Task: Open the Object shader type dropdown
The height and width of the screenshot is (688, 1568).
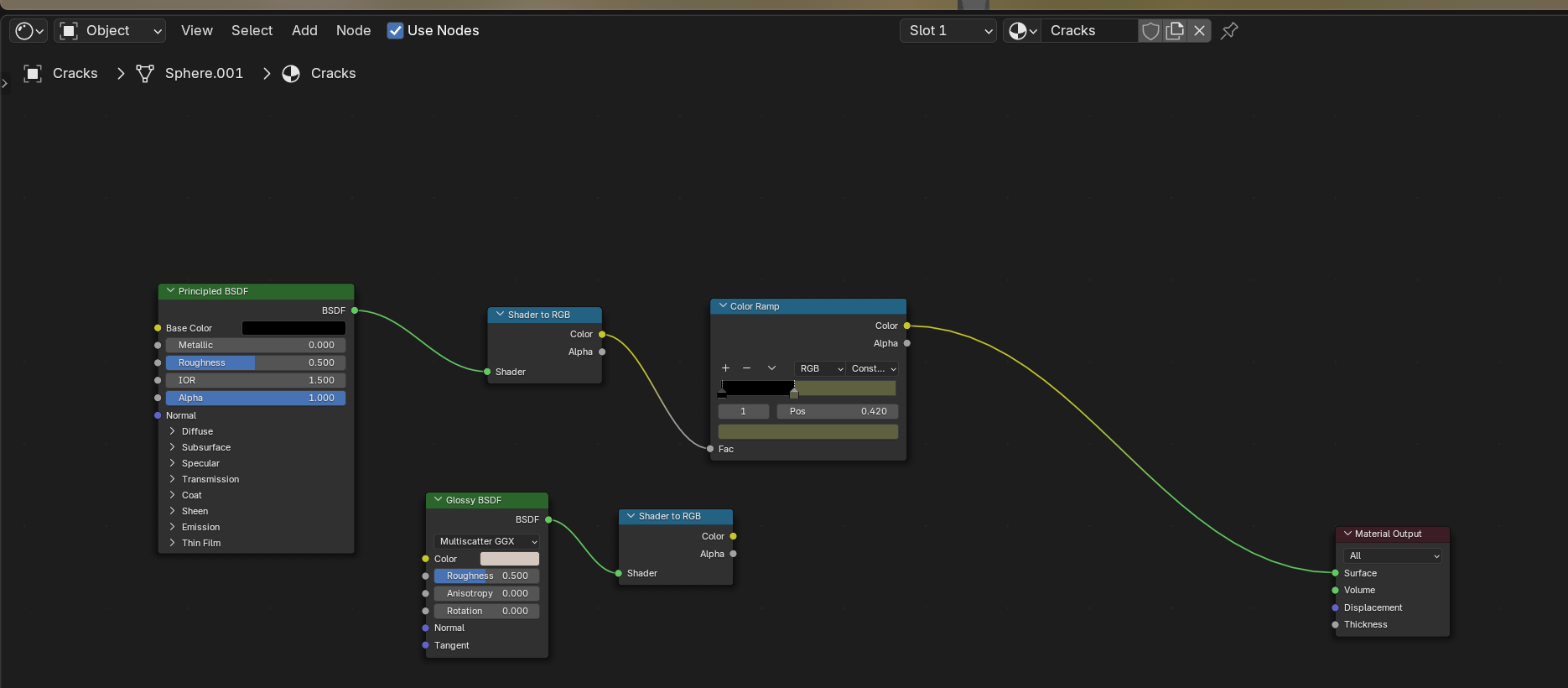Action: coord(110,31)
